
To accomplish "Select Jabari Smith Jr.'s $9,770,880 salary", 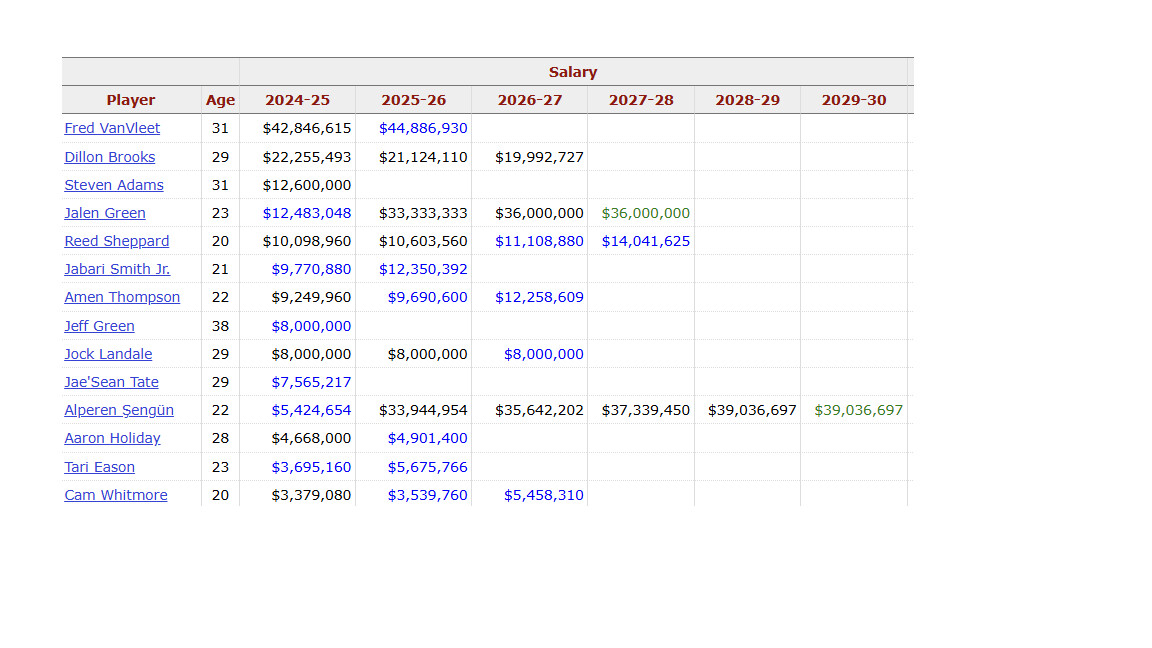I will pyautogui.click(x=311, y=269).
